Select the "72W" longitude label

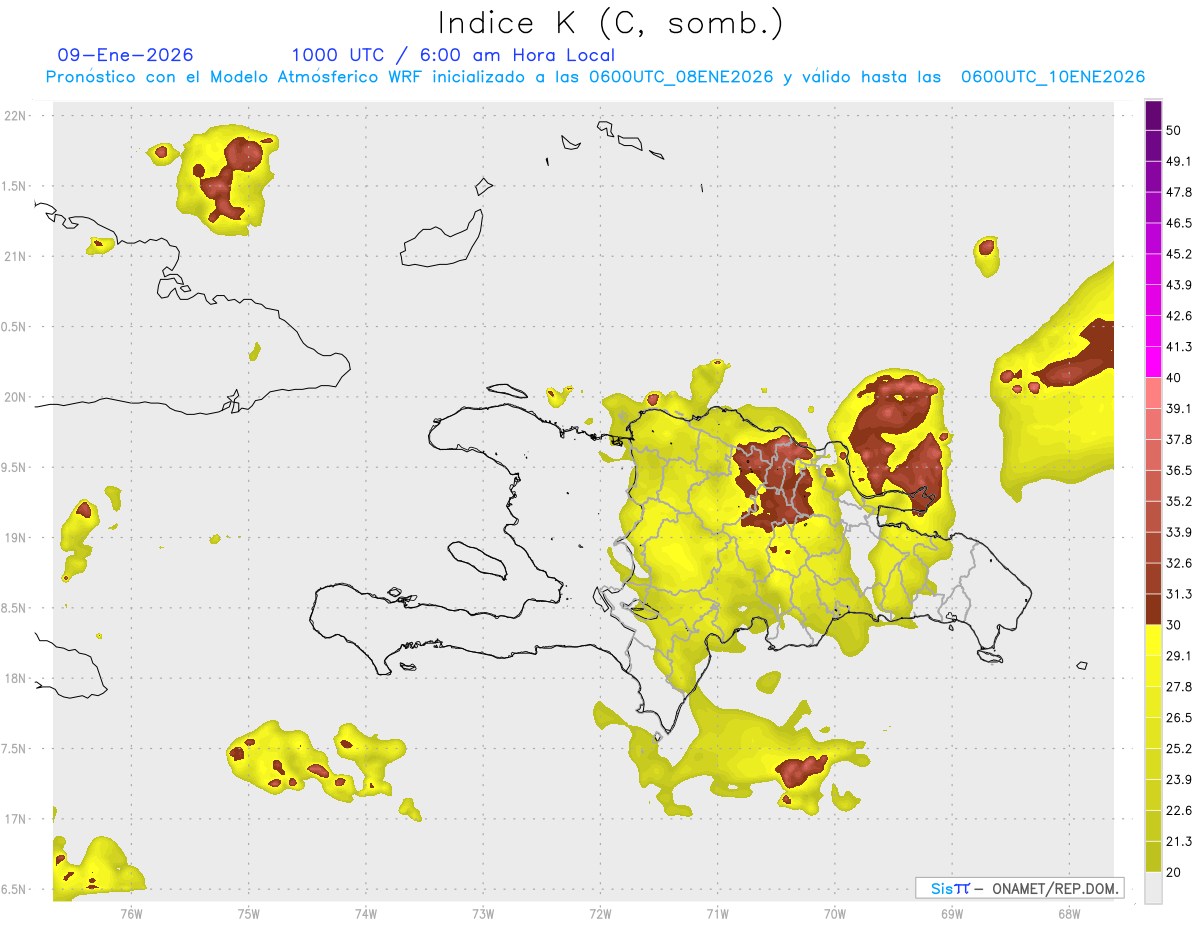(600, 913)
